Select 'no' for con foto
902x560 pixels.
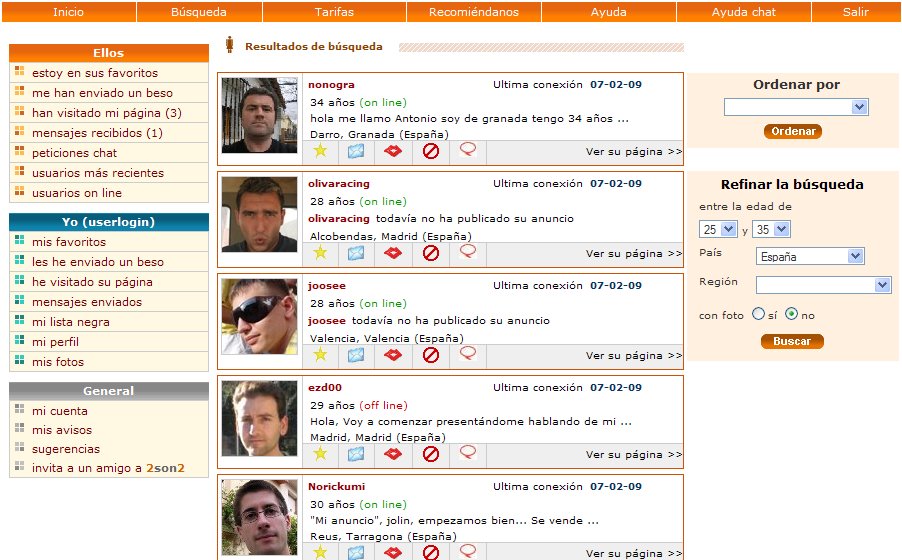point(792,314)
